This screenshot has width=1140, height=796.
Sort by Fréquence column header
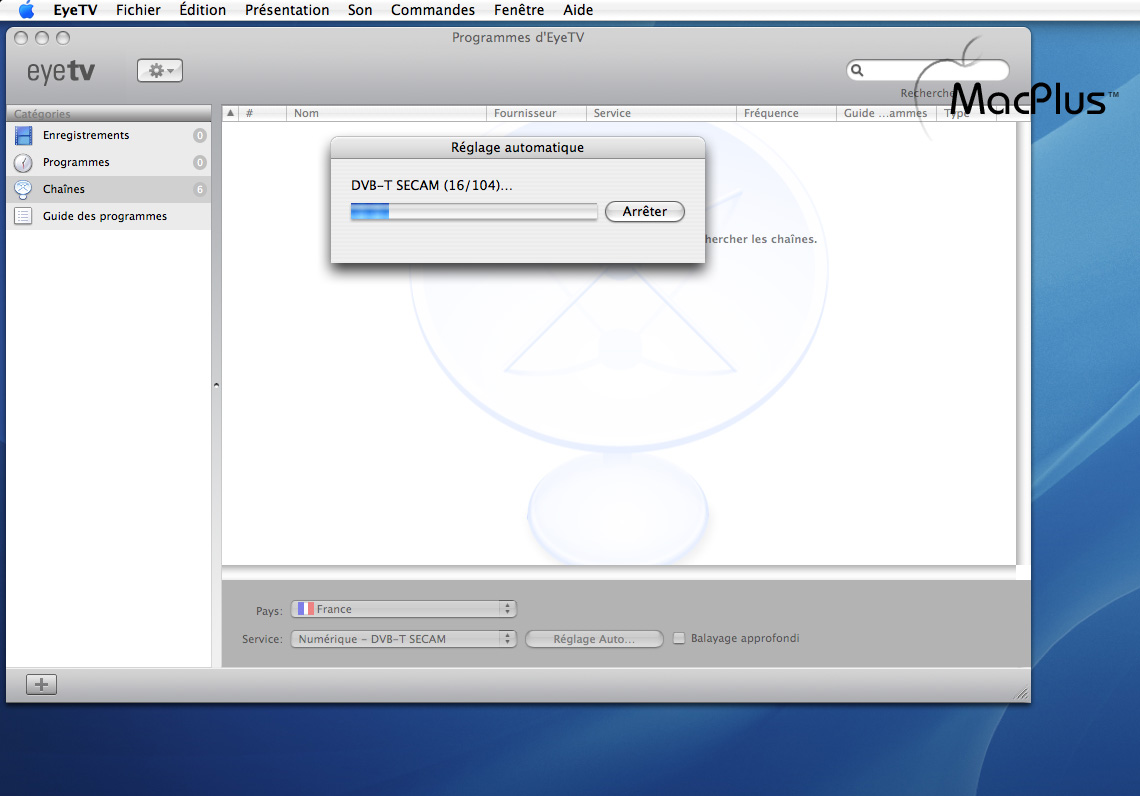click(786, 113)
